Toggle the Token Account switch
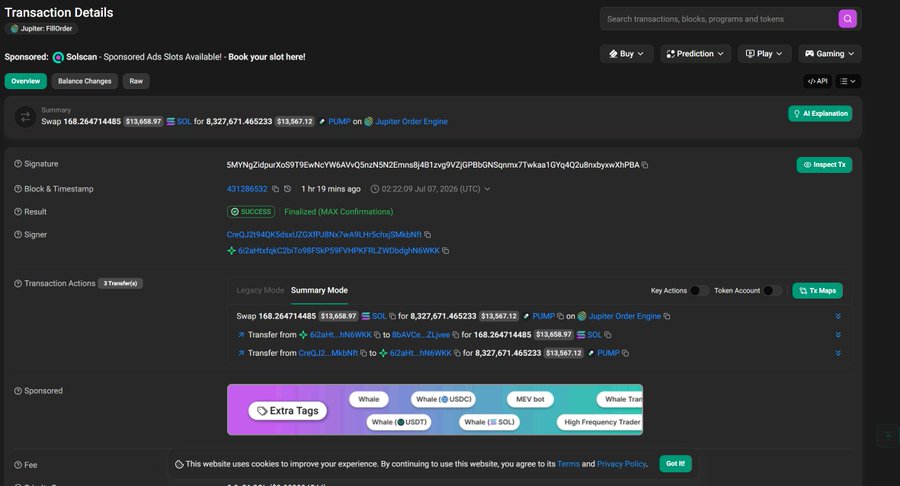 [x=772, y=291]
